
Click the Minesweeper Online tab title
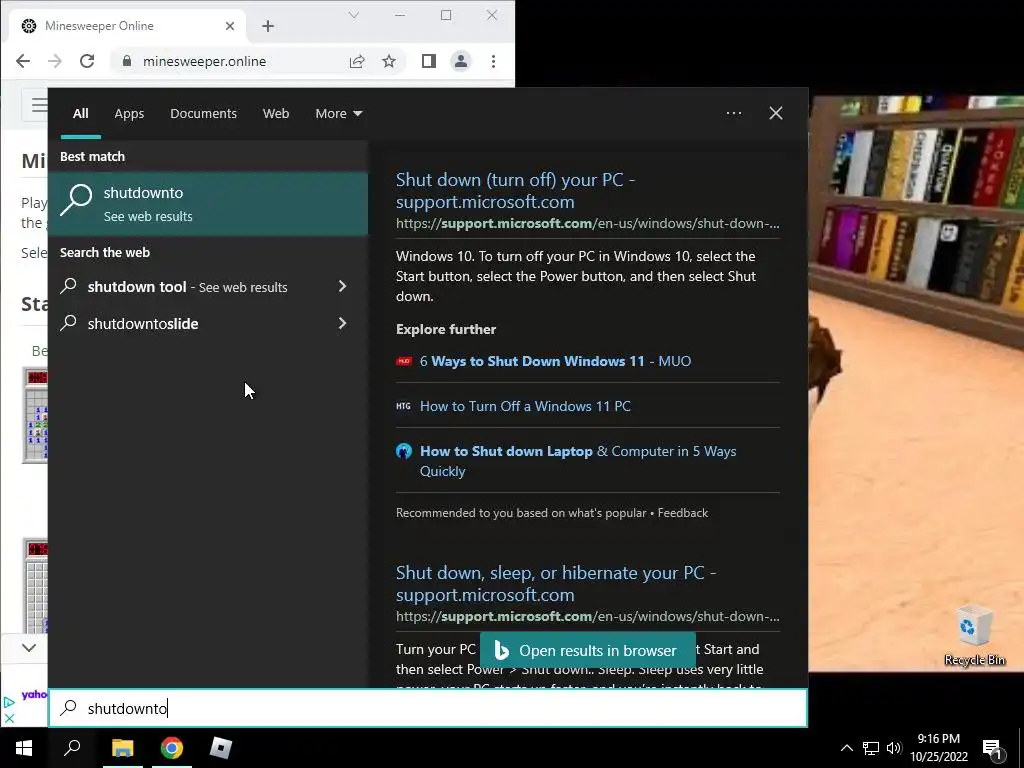[99, 26]
